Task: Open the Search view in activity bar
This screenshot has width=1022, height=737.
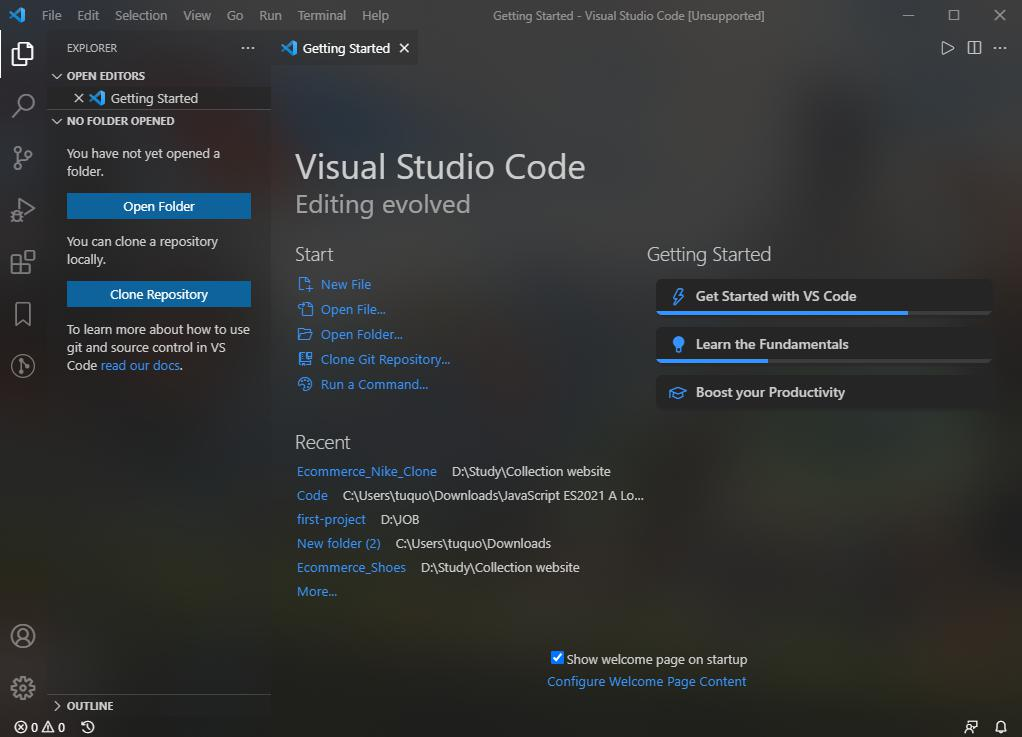Action: tap(22, 105)
